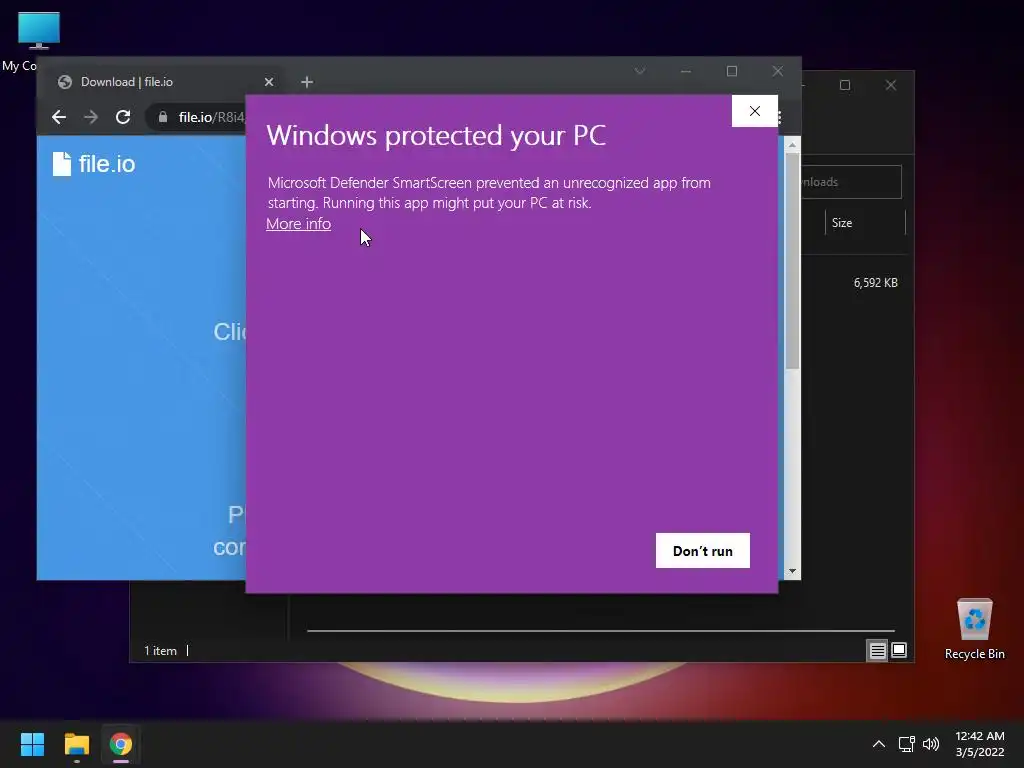The height and width of the screenshot is (768, 1024).
Task: Select the Download | file.io tab
Action: [163, 82]
